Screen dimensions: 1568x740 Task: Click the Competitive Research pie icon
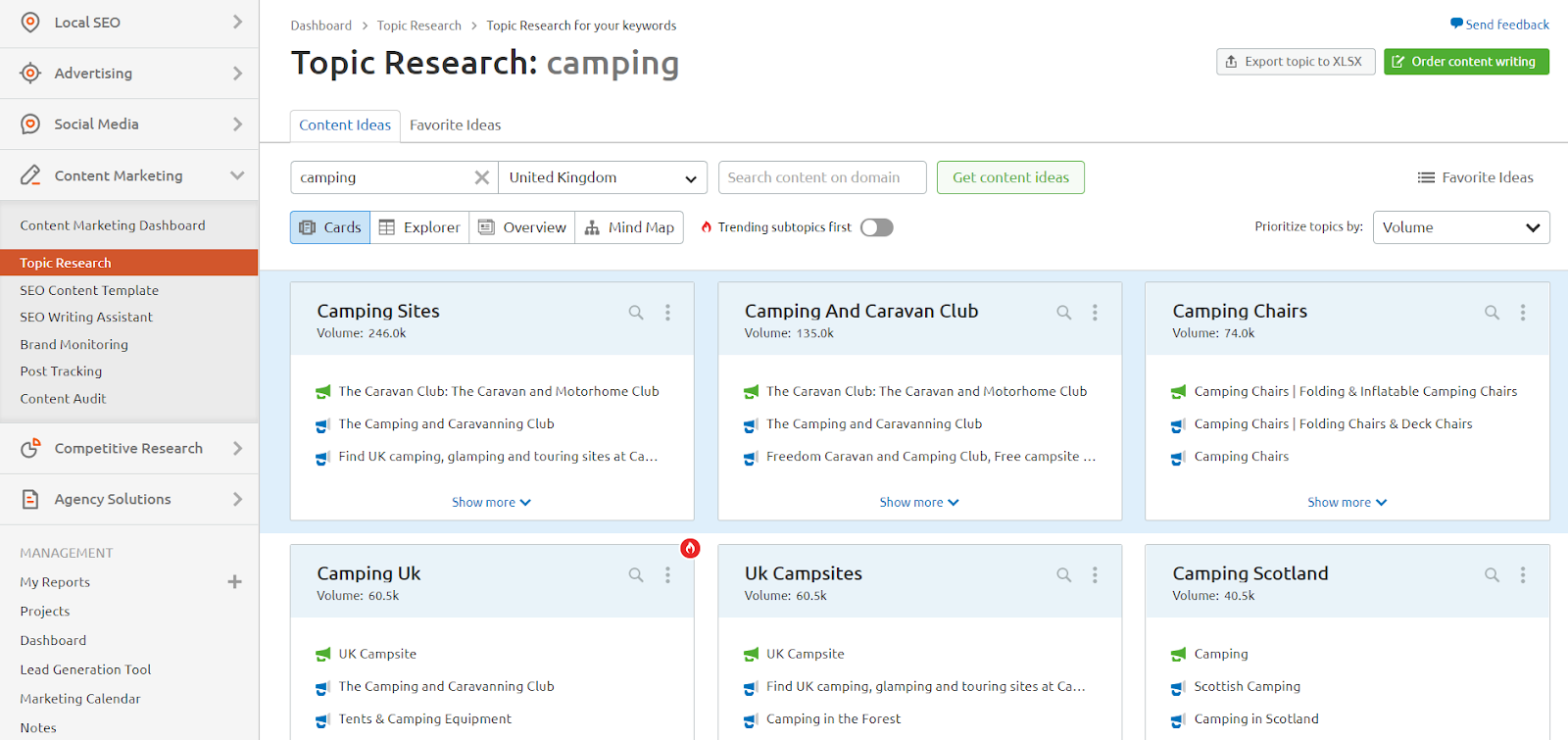pyautogui.click(x=30, y=448)
